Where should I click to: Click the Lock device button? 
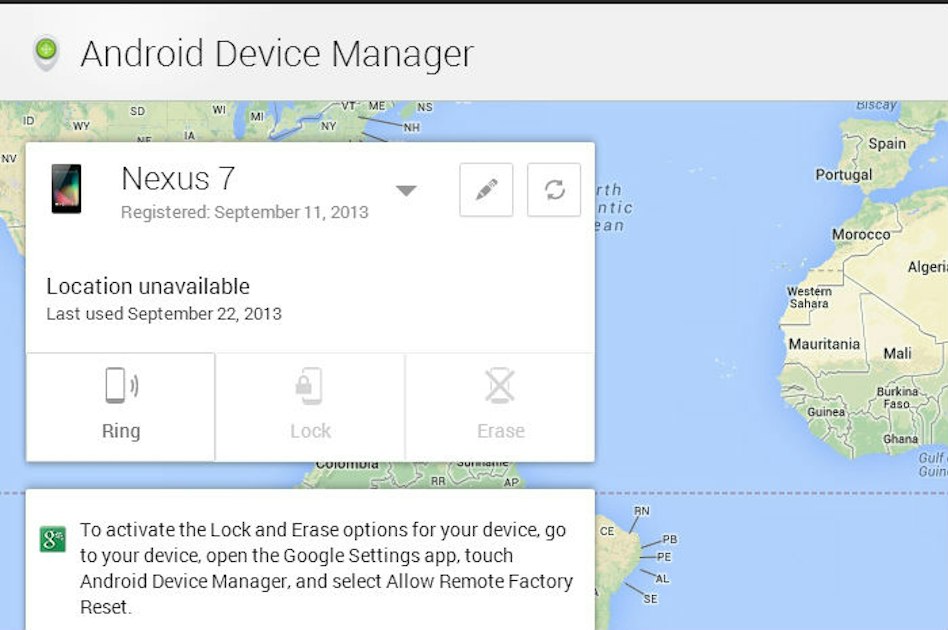(x=310, y=407)
